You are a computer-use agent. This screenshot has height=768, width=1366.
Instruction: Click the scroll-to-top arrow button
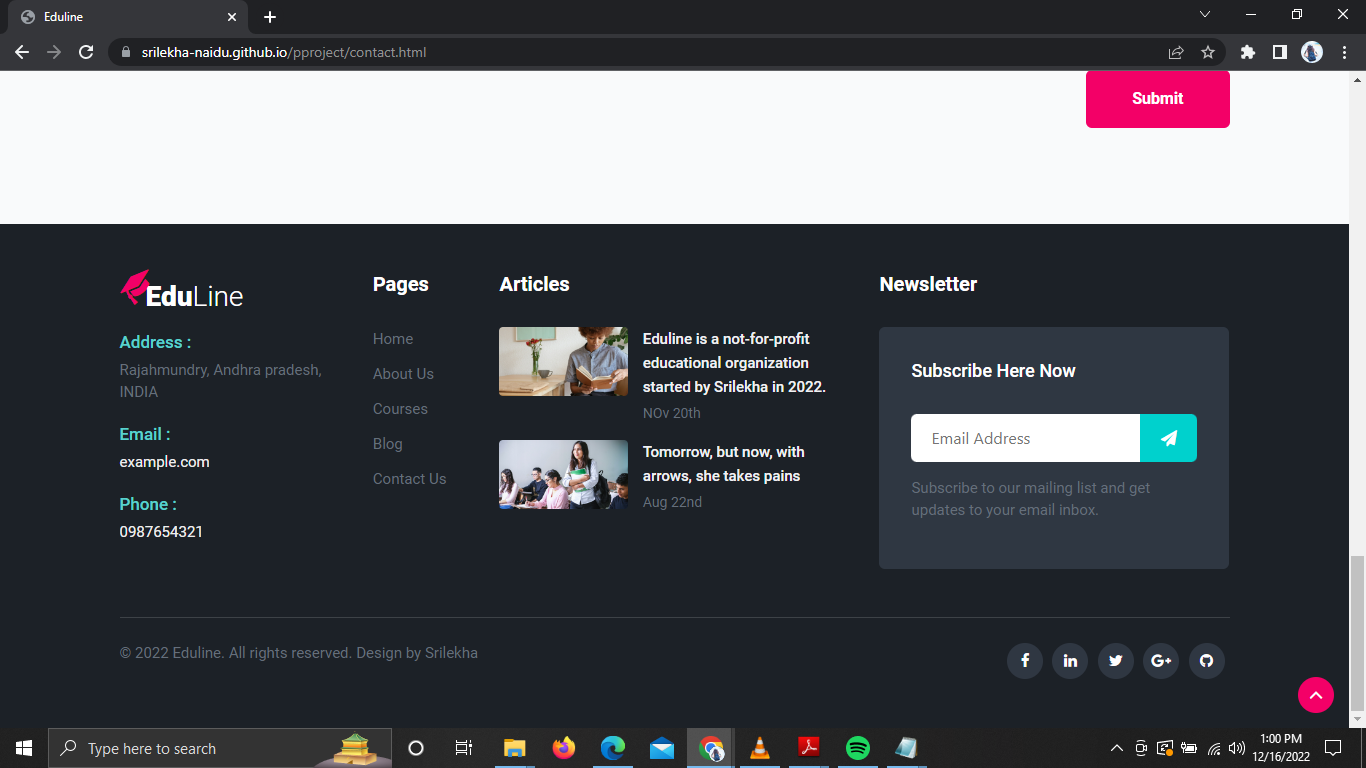1316,695
